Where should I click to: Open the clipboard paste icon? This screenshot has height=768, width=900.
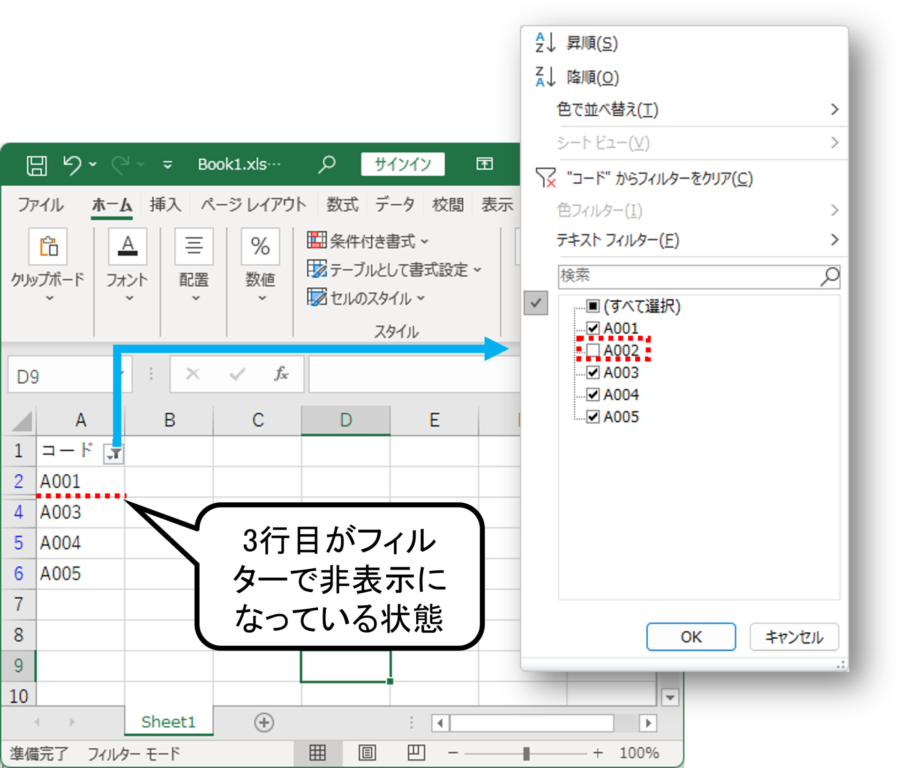(x=47, y=245)
